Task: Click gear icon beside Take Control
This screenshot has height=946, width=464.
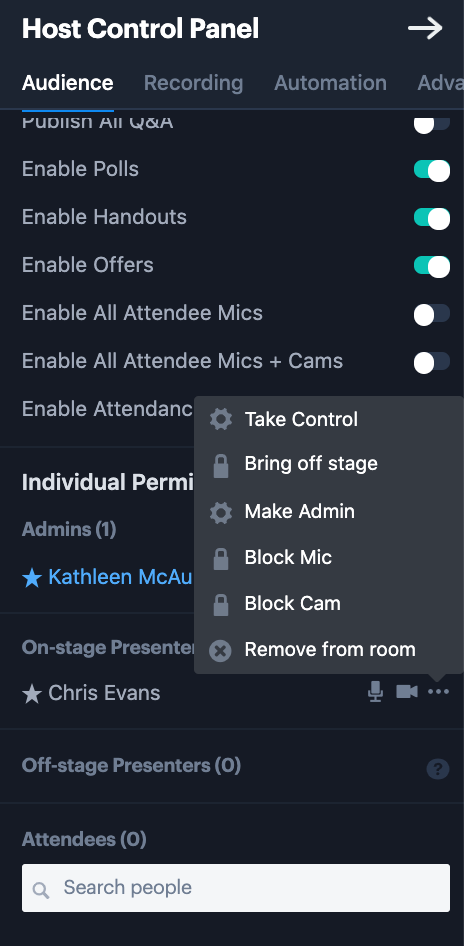Action: (x=221, y=419)
